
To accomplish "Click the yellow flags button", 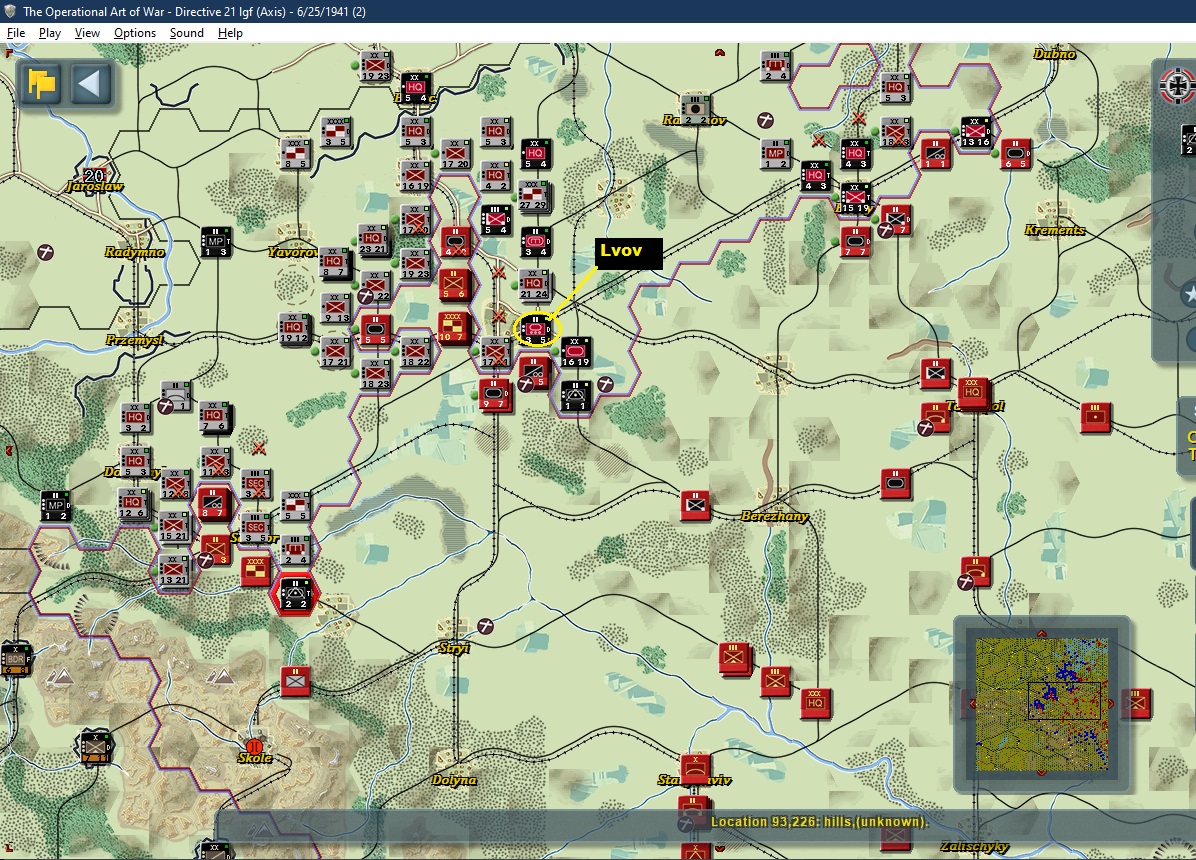I will 41,83.
